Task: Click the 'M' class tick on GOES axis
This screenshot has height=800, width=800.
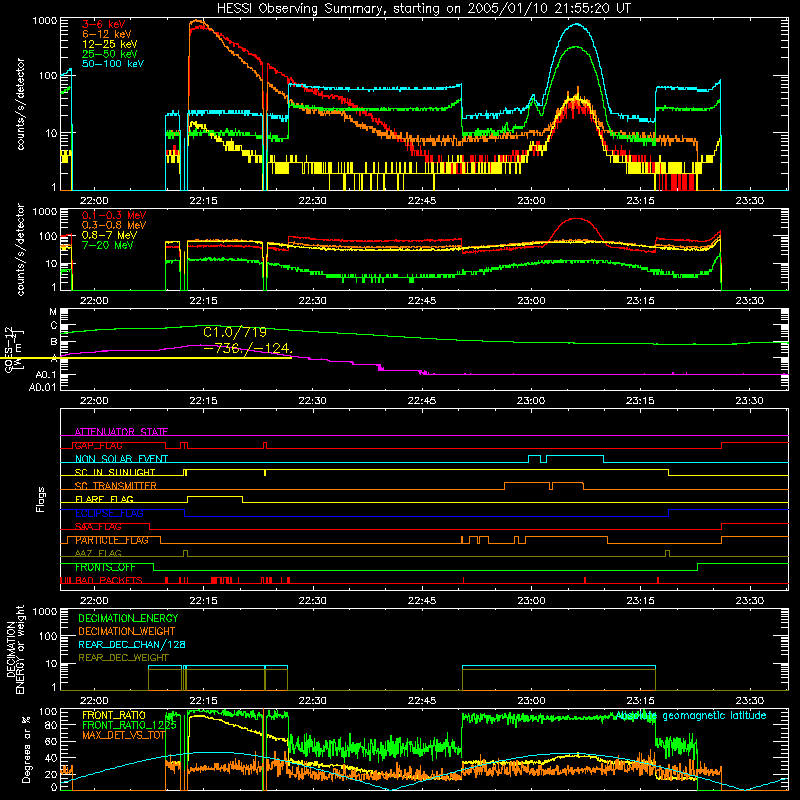Action: 53,312
